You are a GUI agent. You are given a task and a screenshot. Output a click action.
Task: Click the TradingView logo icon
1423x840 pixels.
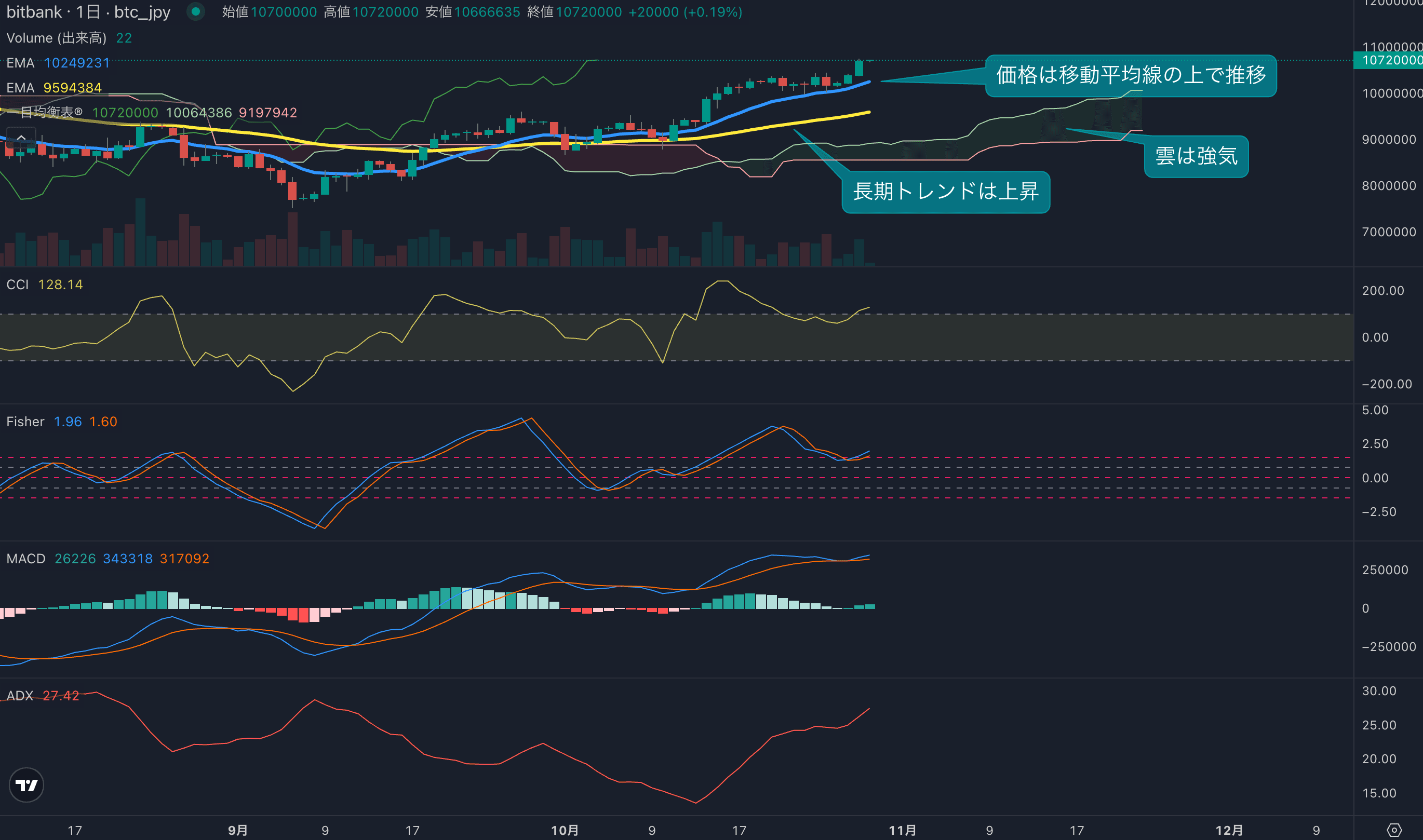tap(26, 785)
